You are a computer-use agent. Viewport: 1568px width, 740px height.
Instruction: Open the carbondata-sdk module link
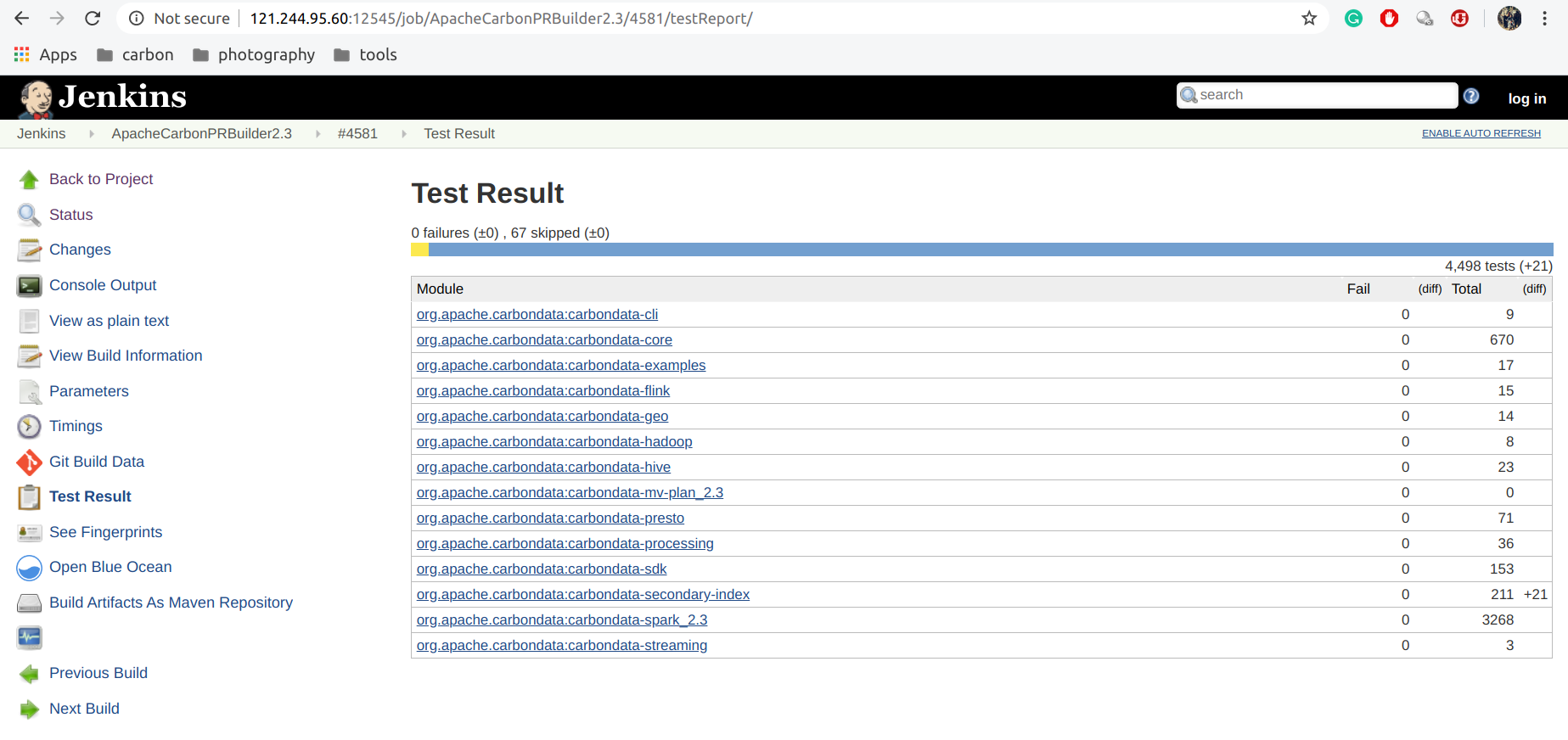click(542, 569)
